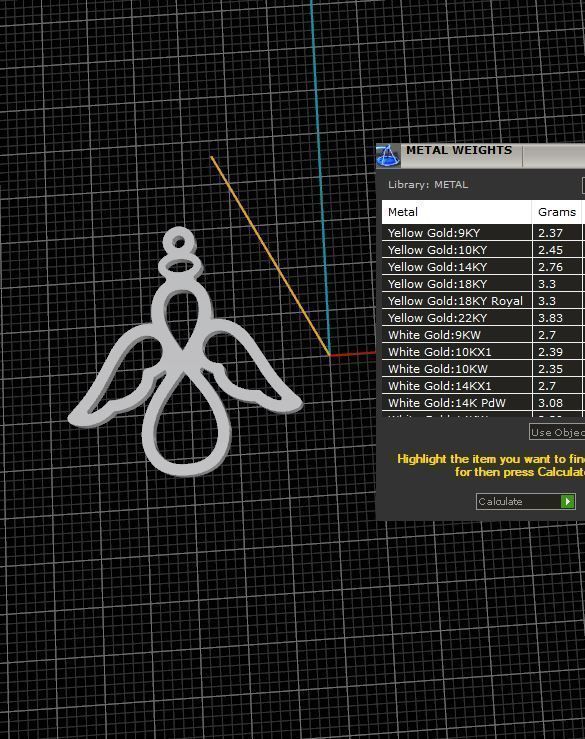
Task: Select the Yellow Gold:10KY row
Action: 483,250
